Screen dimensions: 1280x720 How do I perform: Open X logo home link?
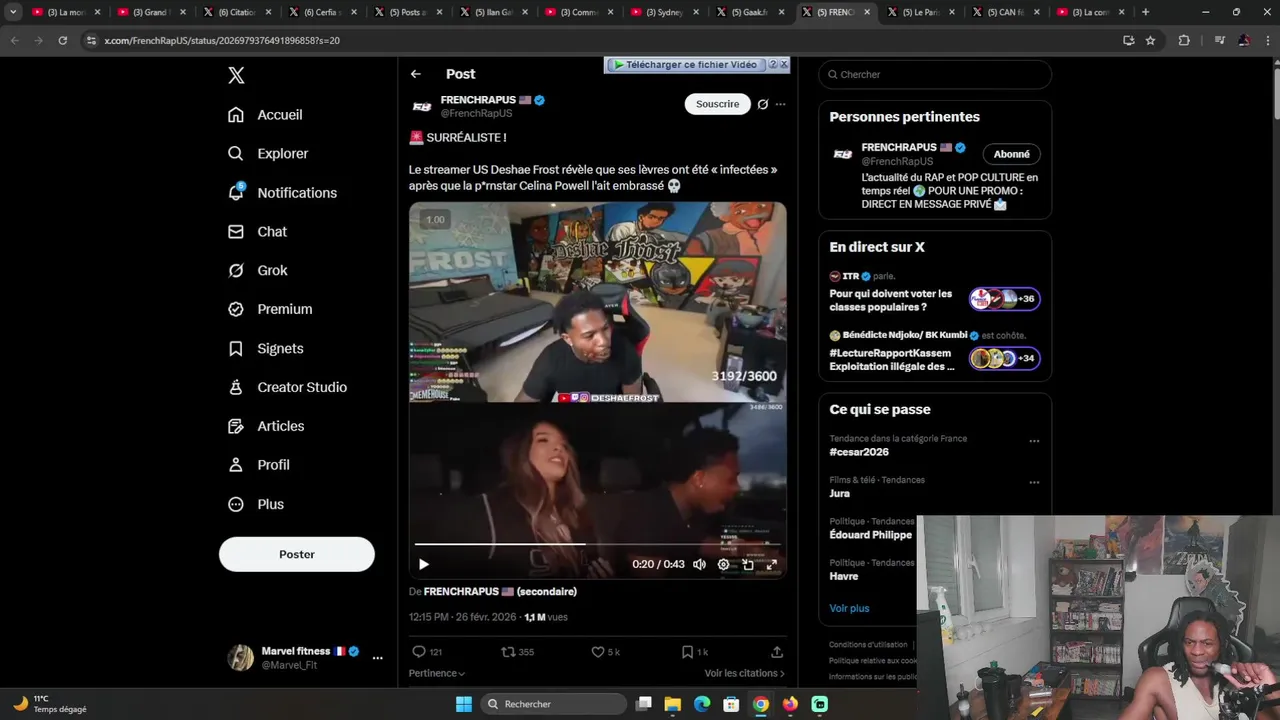(x=236, y=75)
